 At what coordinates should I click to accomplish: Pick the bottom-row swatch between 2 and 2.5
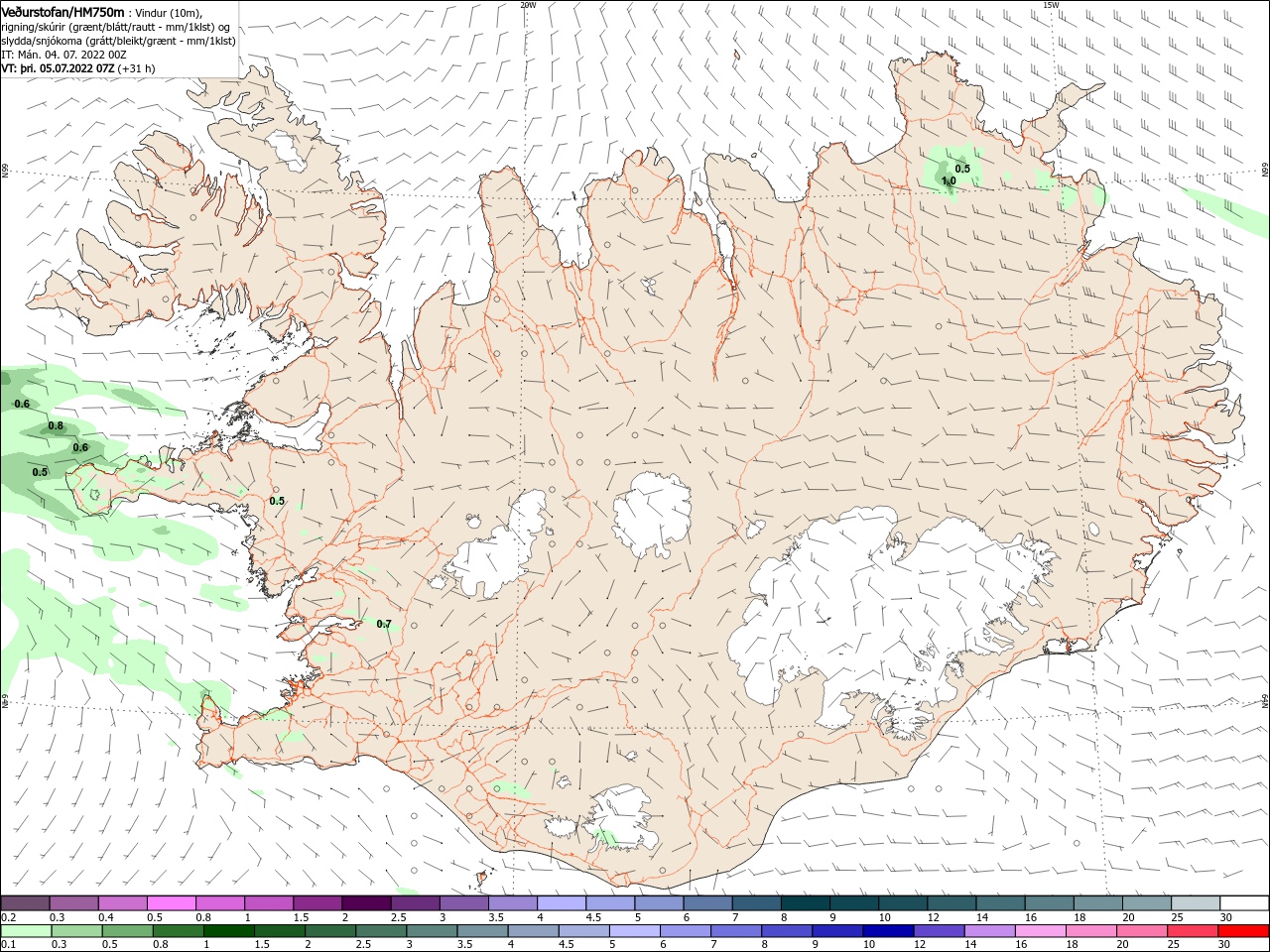tap(330, 931)
